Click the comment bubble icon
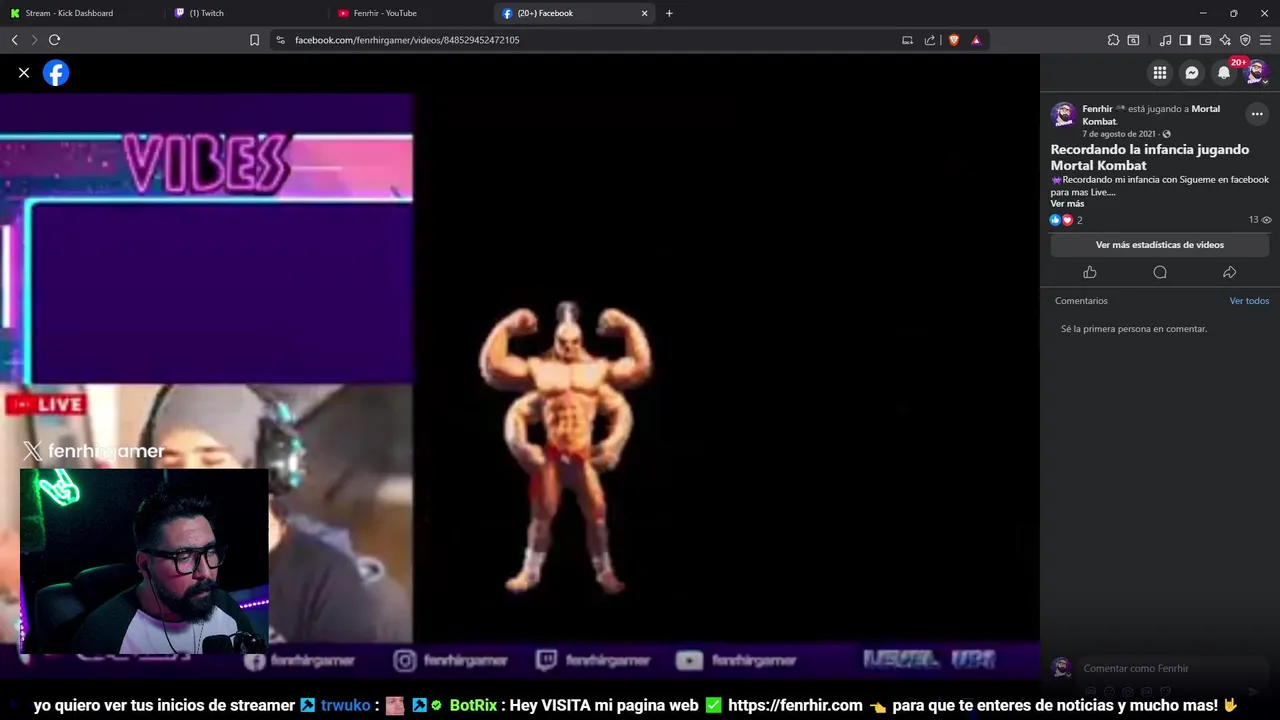 point(1160,272)
